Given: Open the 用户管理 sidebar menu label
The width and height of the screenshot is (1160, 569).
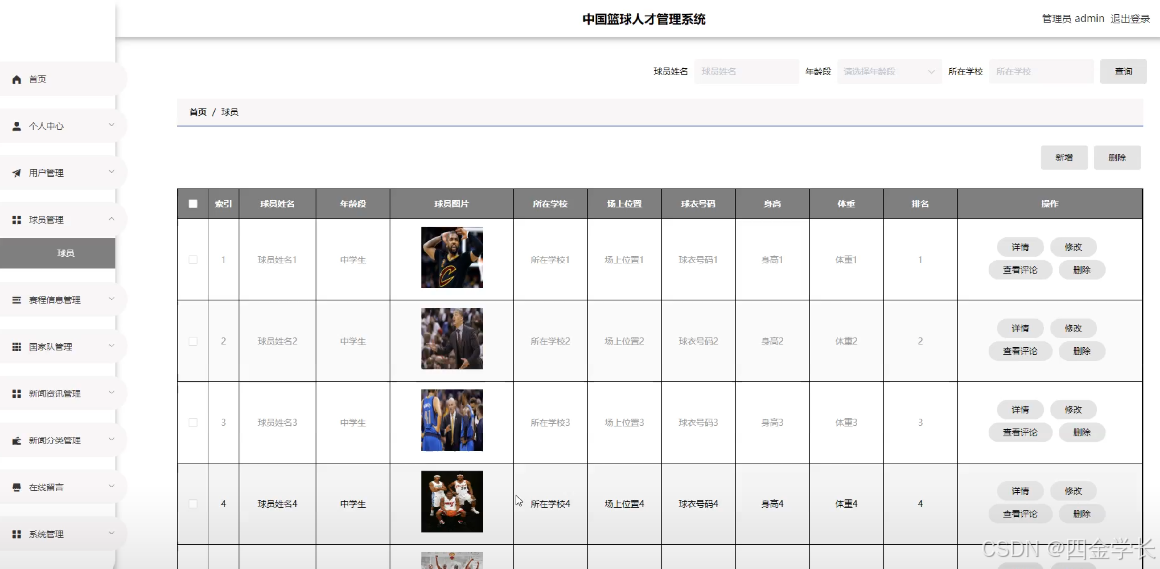Looking at the screenshot, I should point(46,173).
